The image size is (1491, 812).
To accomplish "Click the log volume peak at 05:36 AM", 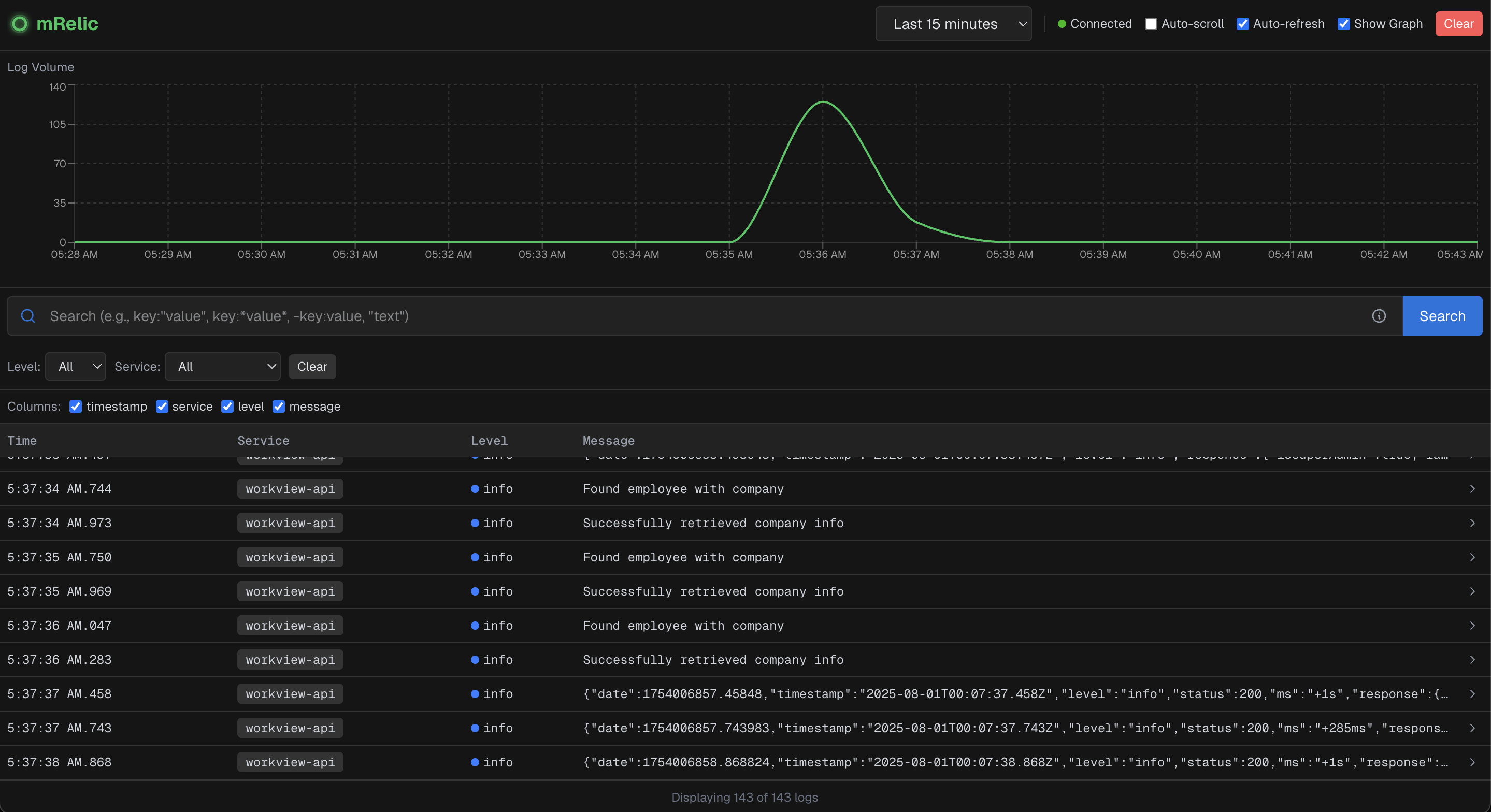I will (x=823, y=102).
